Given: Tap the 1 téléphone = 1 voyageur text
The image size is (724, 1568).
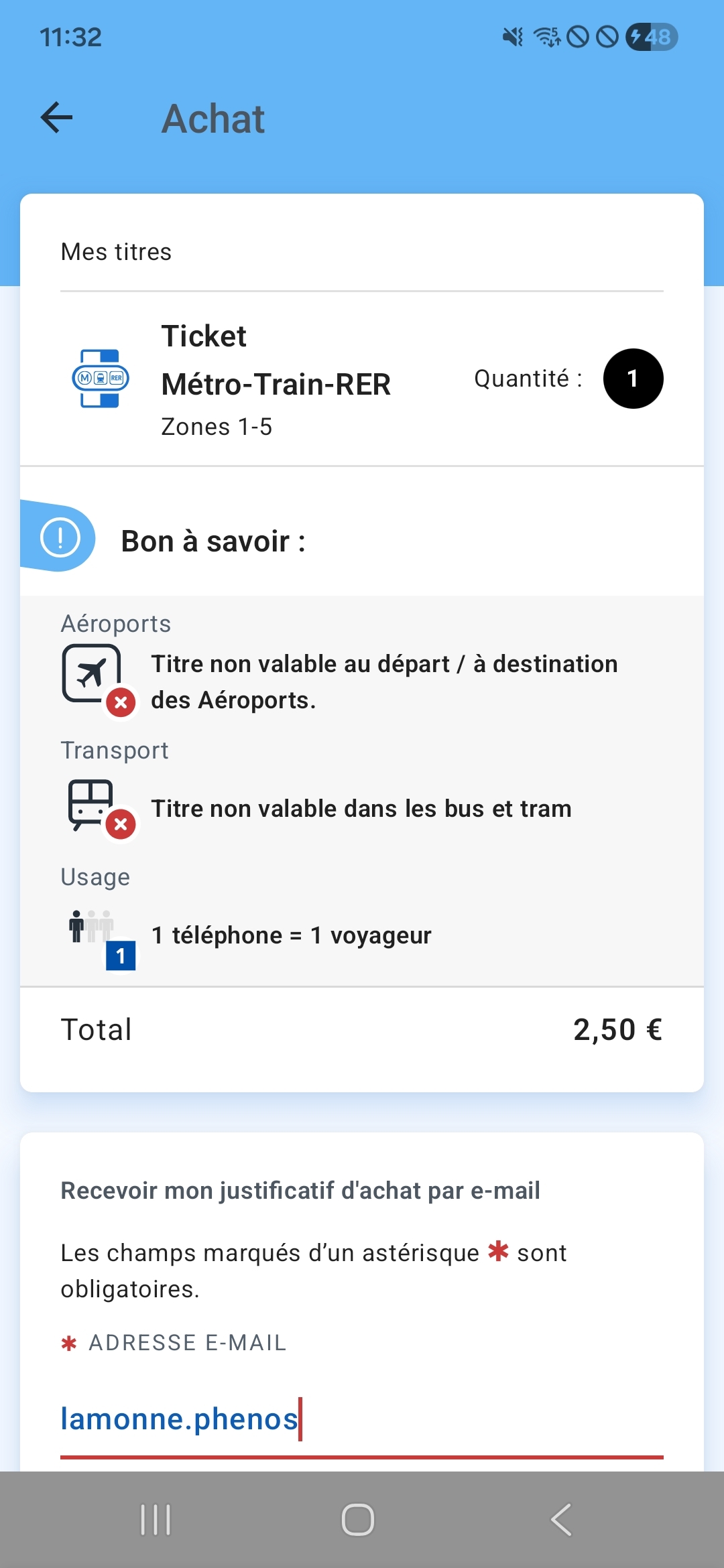Looking at the screenshot, I should (x=292, y=935).
